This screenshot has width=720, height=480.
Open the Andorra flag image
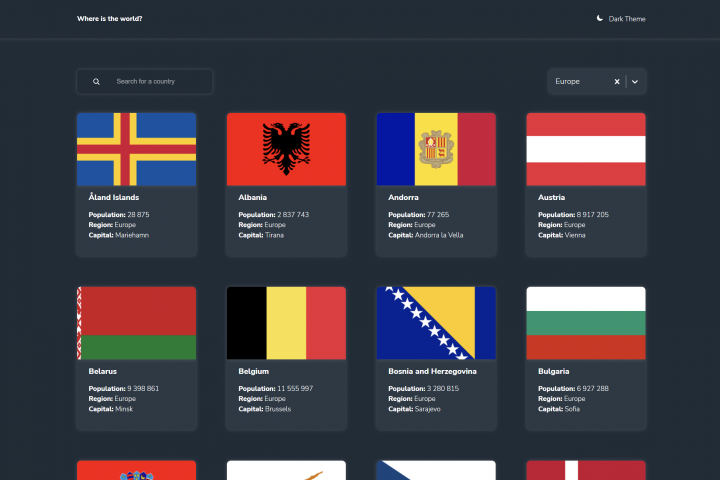coord(436,149)
